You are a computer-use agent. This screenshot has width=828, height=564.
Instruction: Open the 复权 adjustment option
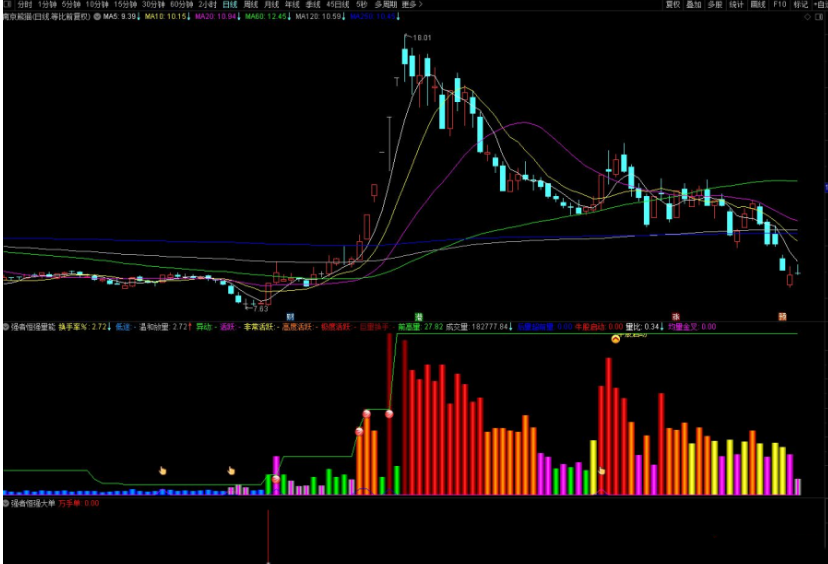(x=672, y=4)
